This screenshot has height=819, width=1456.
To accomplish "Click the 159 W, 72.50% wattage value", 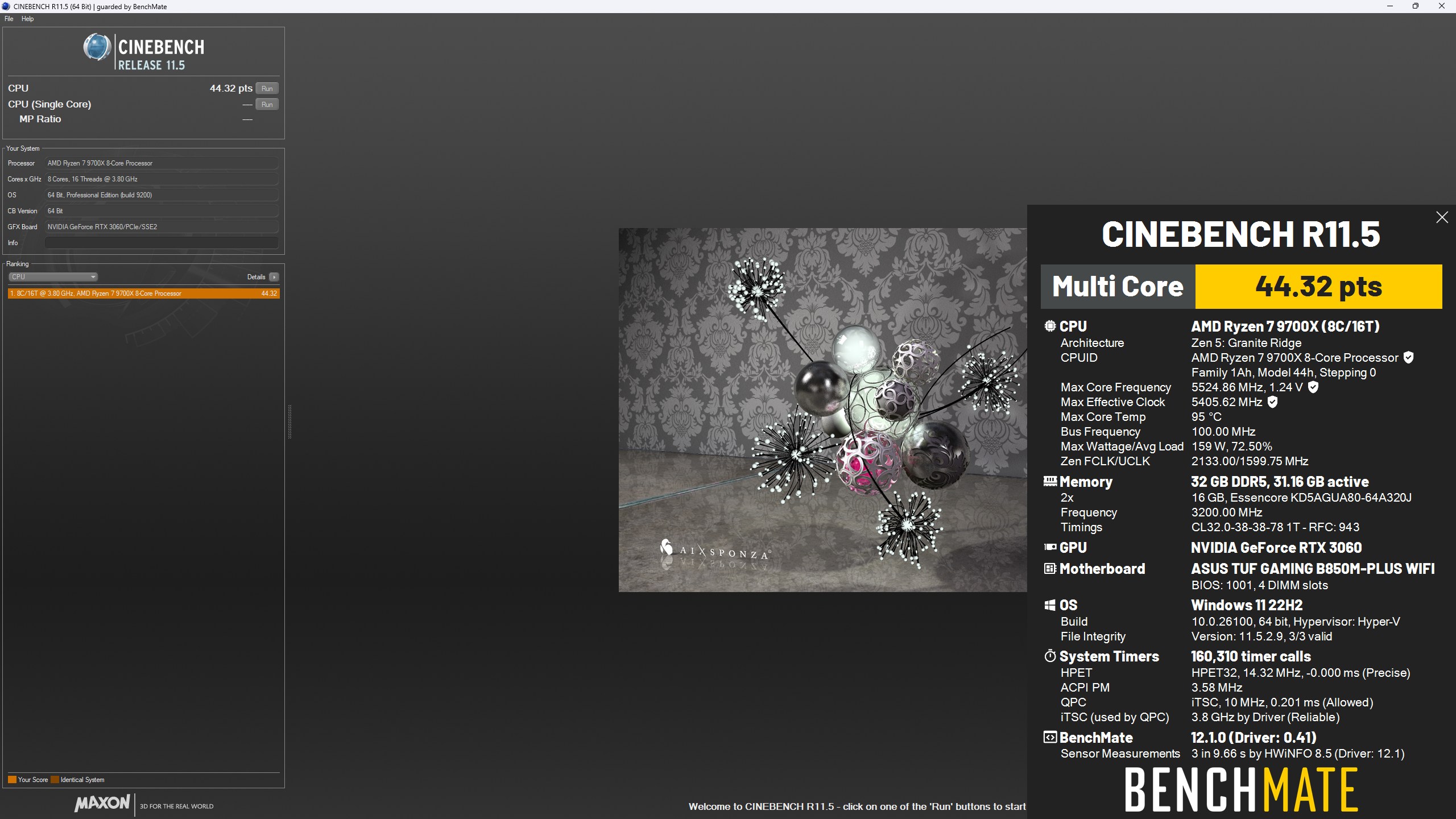I will 1231,446.
